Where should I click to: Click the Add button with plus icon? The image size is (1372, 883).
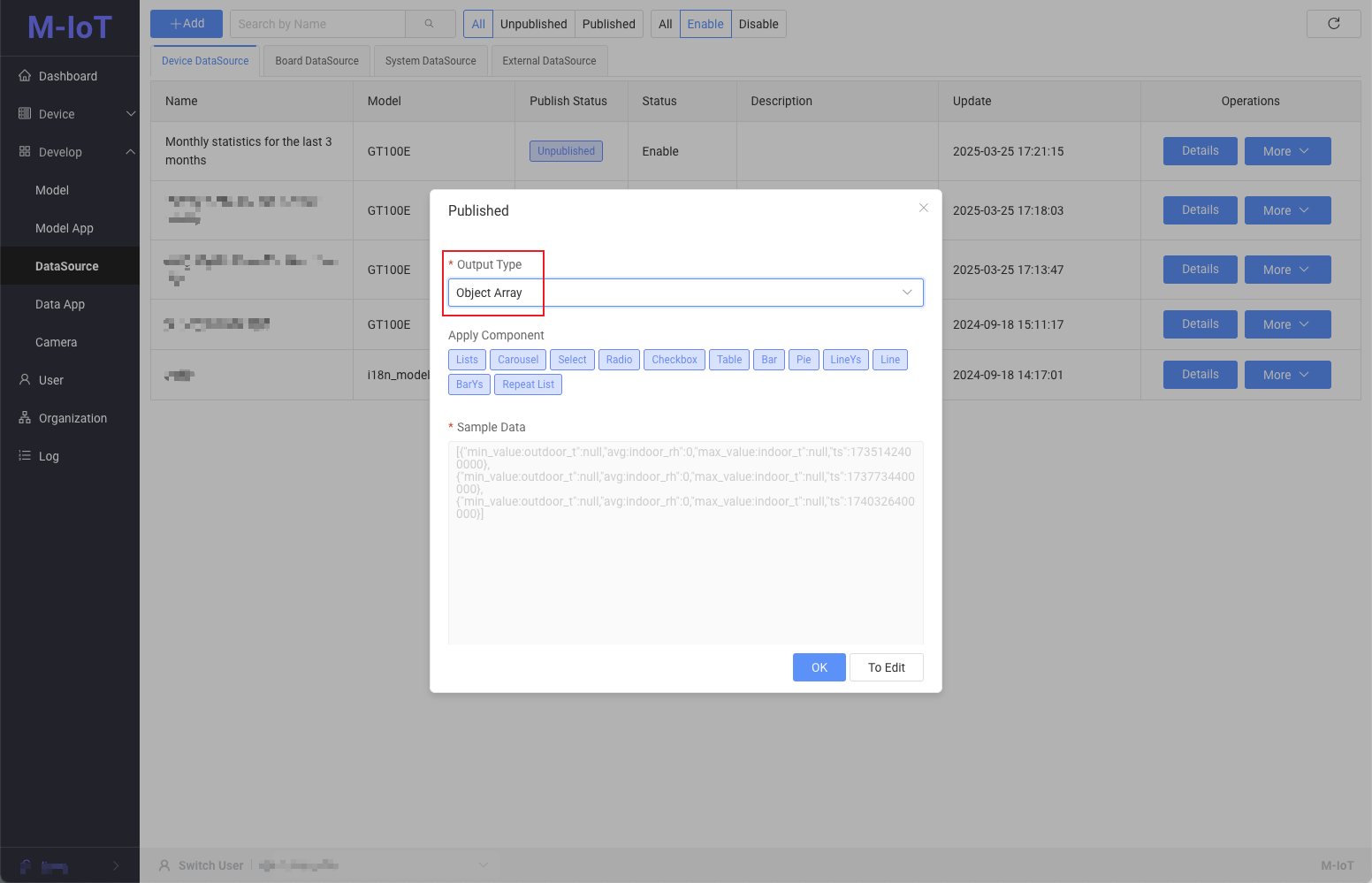[x=187, y=24]
